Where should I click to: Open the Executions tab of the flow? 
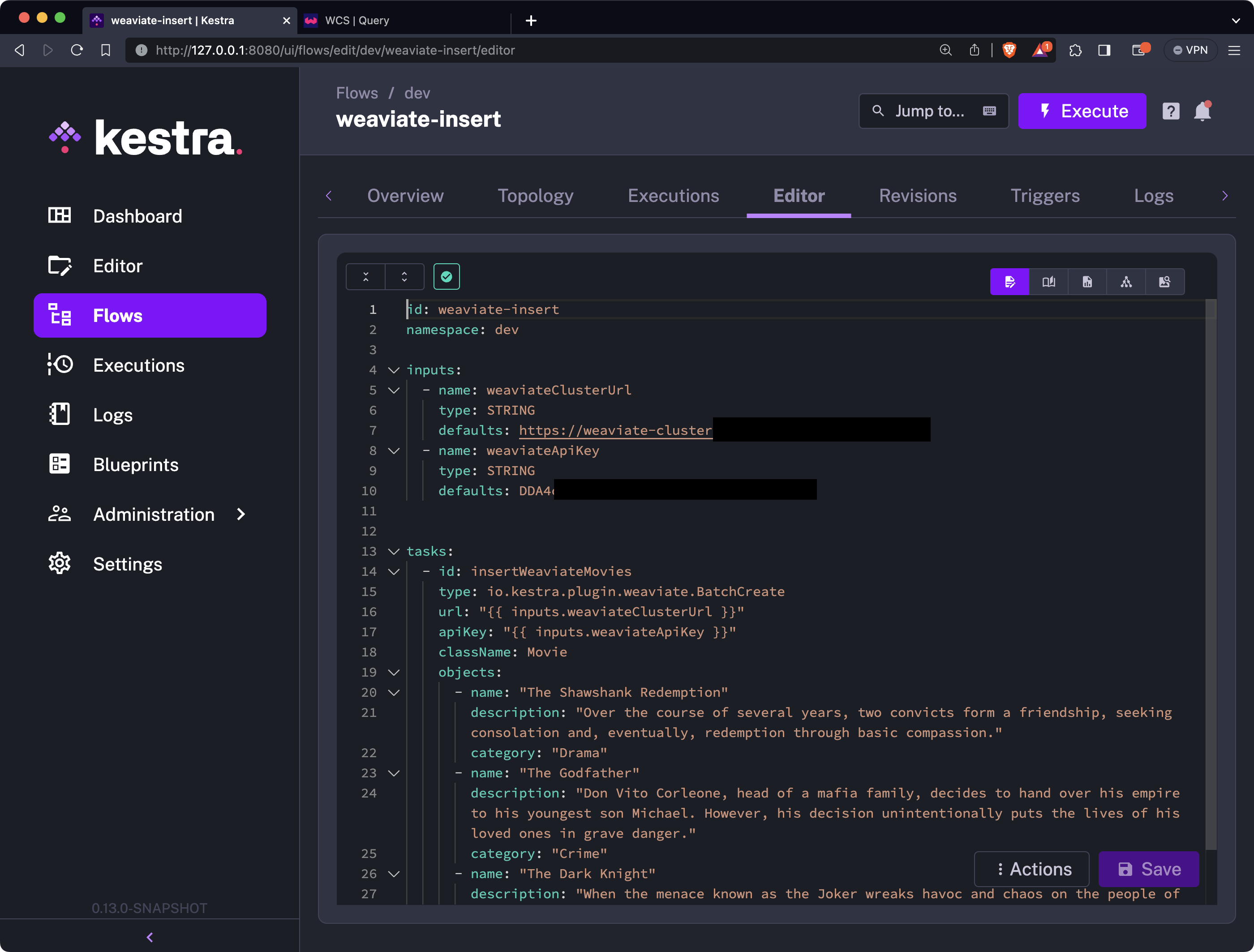[x=674, y=196]
